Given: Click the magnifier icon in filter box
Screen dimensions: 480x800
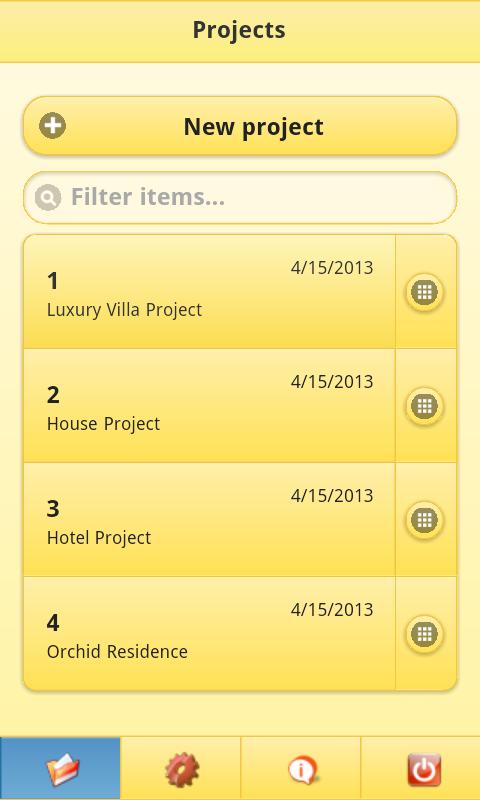Looking at the screenshot, I should (x=48, y=197).
